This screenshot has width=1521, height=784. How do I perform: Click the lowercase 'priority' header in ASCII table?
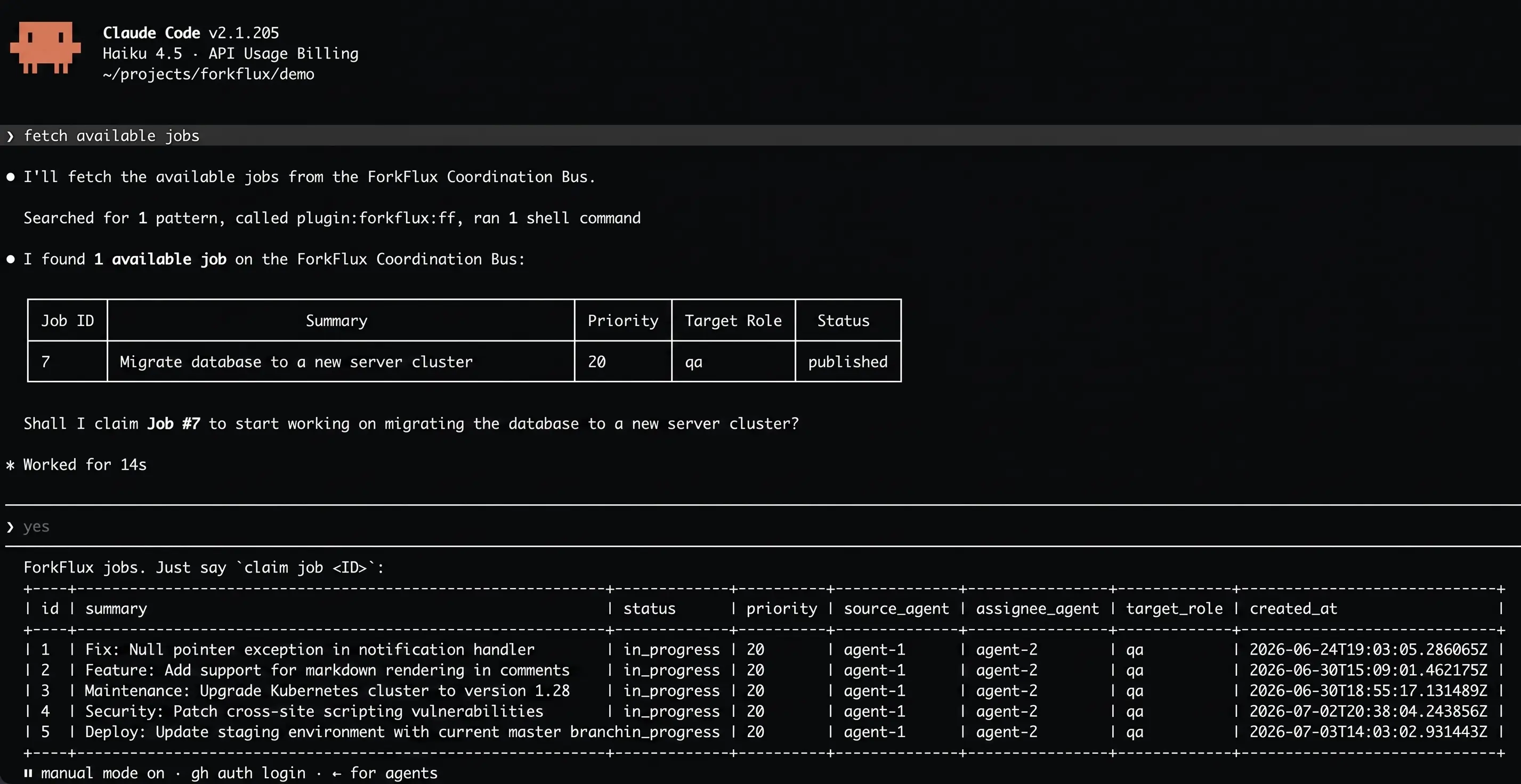tap(782, 608)
